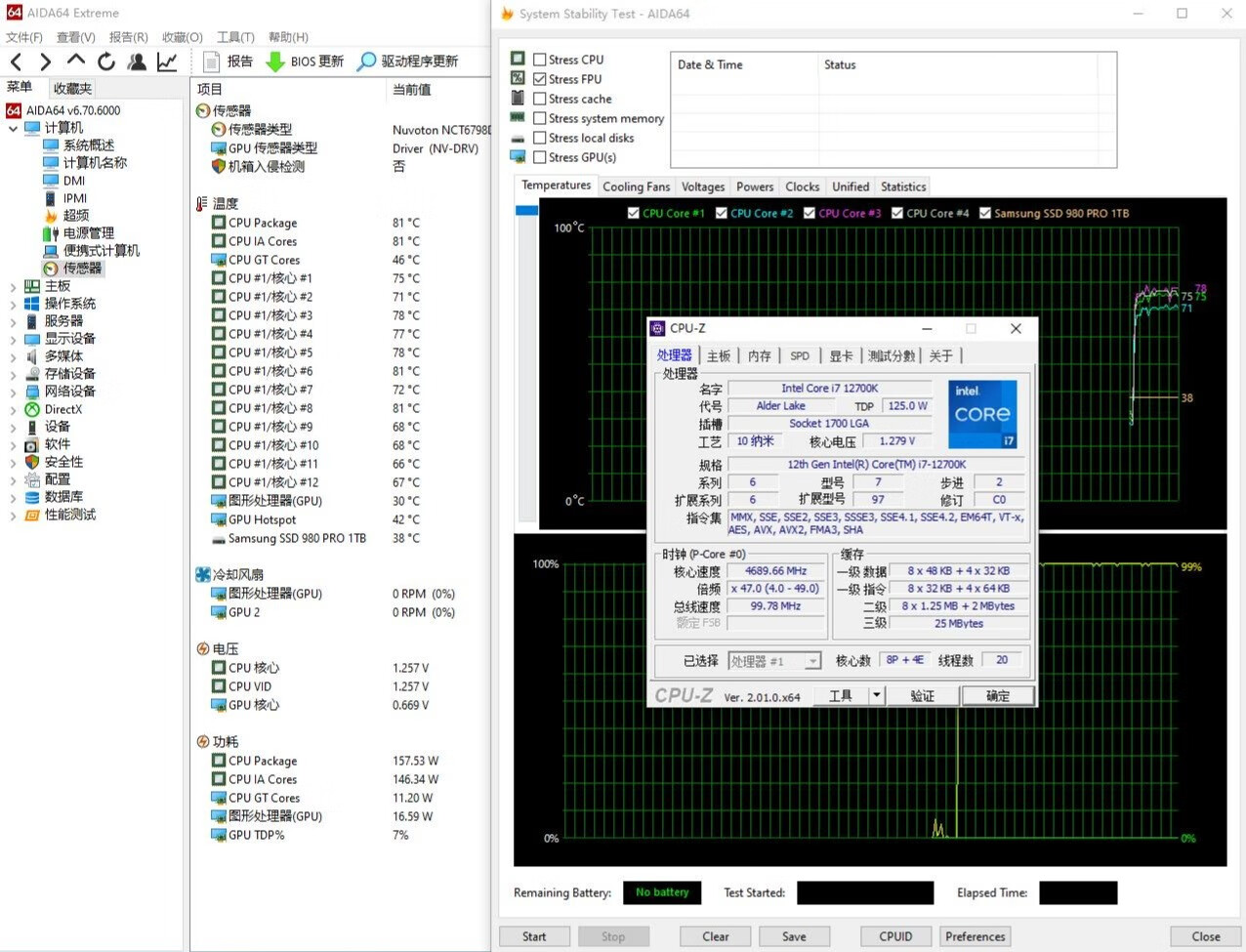The height and width of the screenshot is (952, 1246).
Task: Expand the 主板 tree node
Action: [x=13, y=286]
